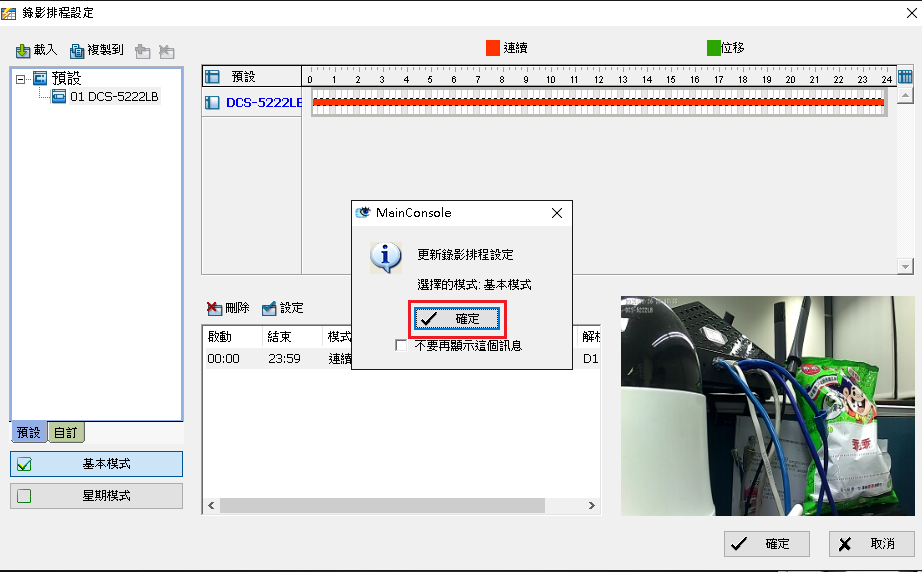Click the 刪除 (Delete) schedule icon
The image size is (922, 572).
213,308
